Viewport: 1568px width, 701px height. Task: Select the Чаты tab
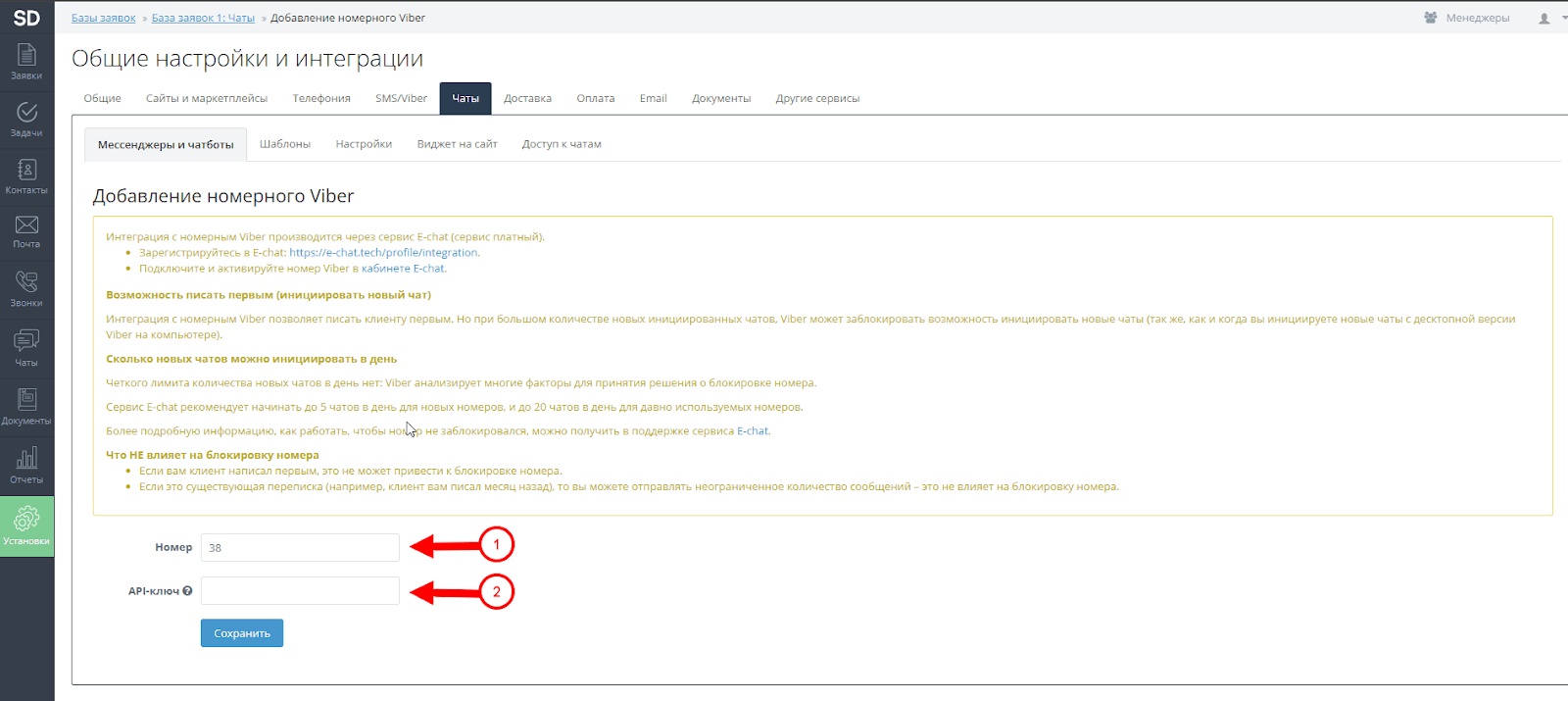pyautogui.click(x=465, y=98)
